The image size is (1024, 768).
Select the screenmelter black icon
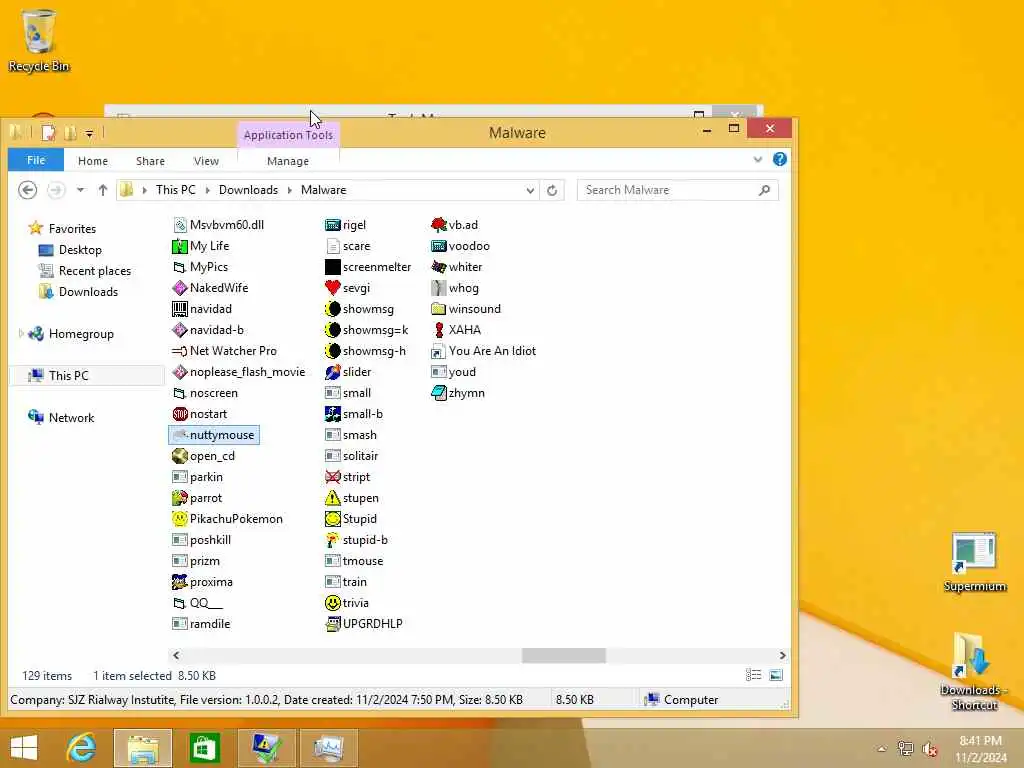point(332,267)
